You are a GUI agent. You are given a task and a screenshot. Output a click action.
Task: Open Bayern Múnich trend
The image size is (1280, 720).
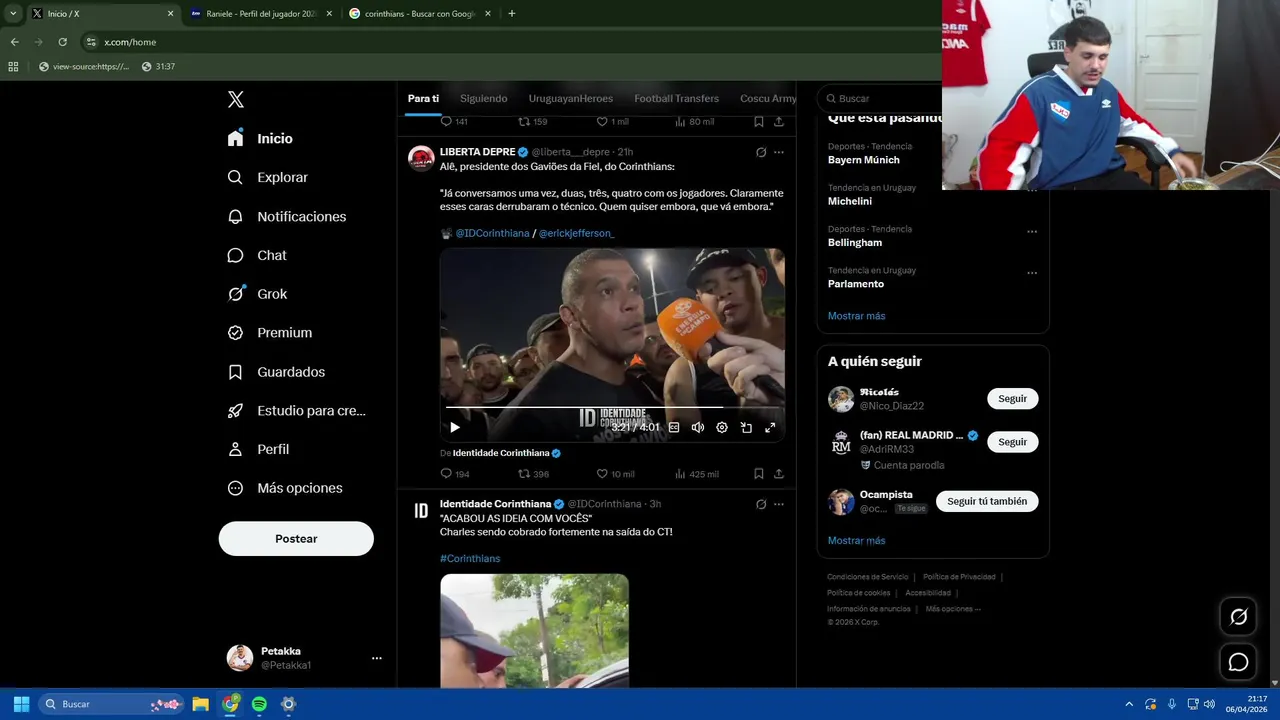click(x=864, y=160)
